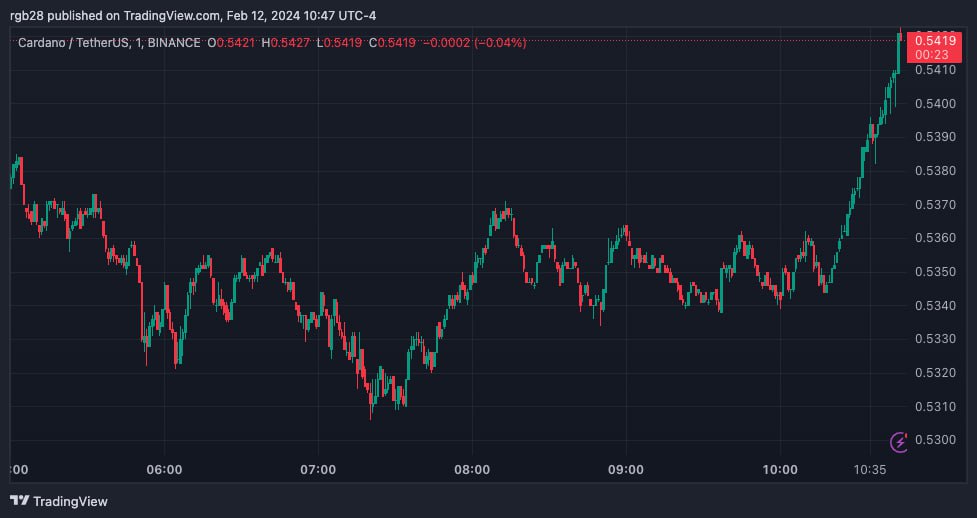Open the Cardano / TetherUS symbol title
The width and height of the screenshot is (977, 518).
pyautogui.click(x=73, y=42)
